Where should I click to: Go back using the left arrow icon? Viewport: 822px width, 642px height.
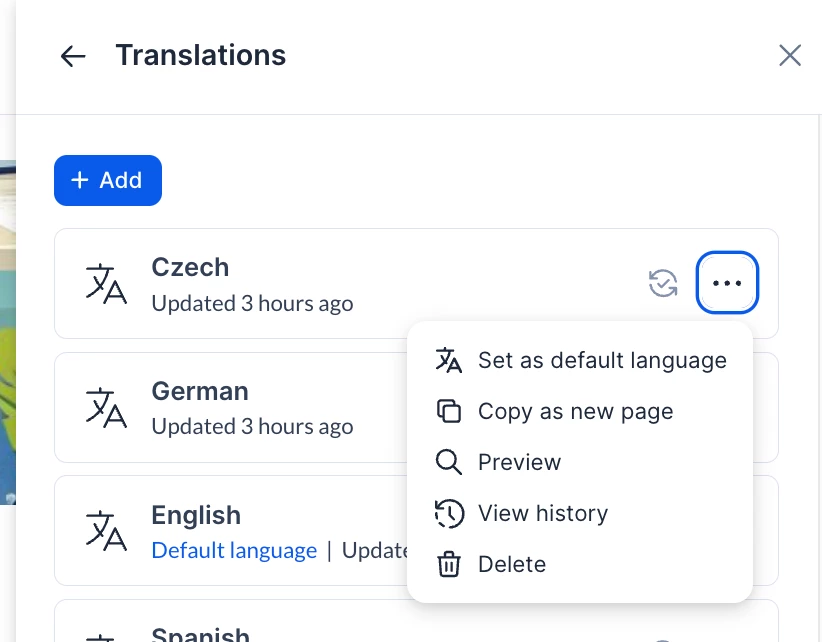(73, 56)
